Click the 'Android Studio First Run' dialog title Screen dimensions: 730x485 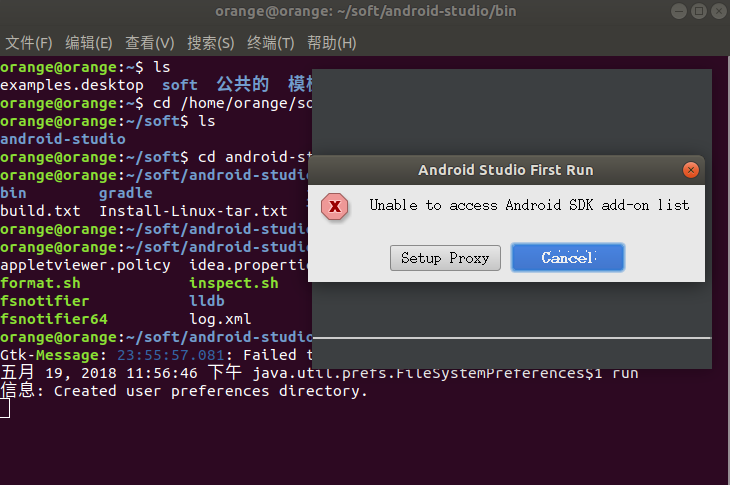(x=506, y=170)
